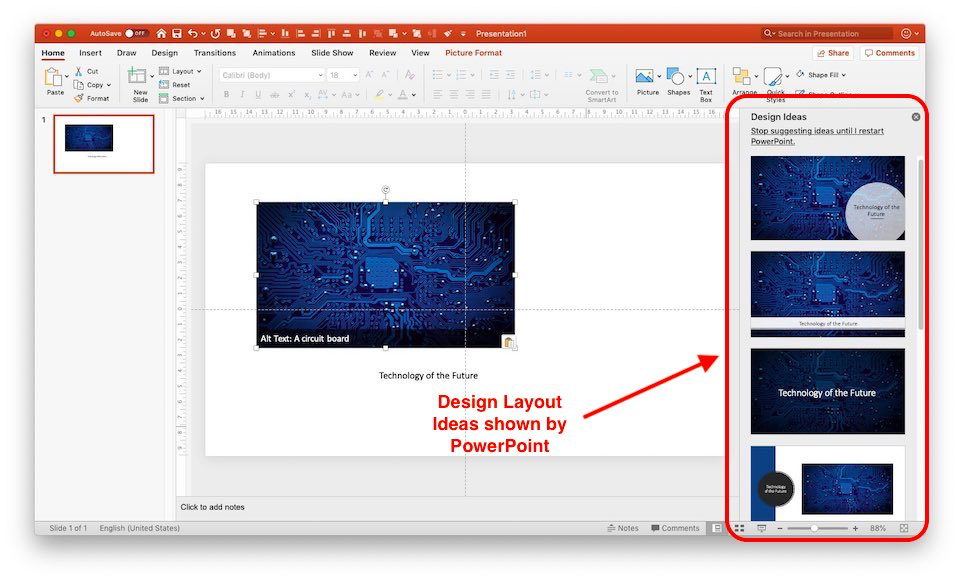Image resolution: width=960 pixels, height=581 pixels.
Task: Click fit slide to window icon
Action: (x=904, y=528)
